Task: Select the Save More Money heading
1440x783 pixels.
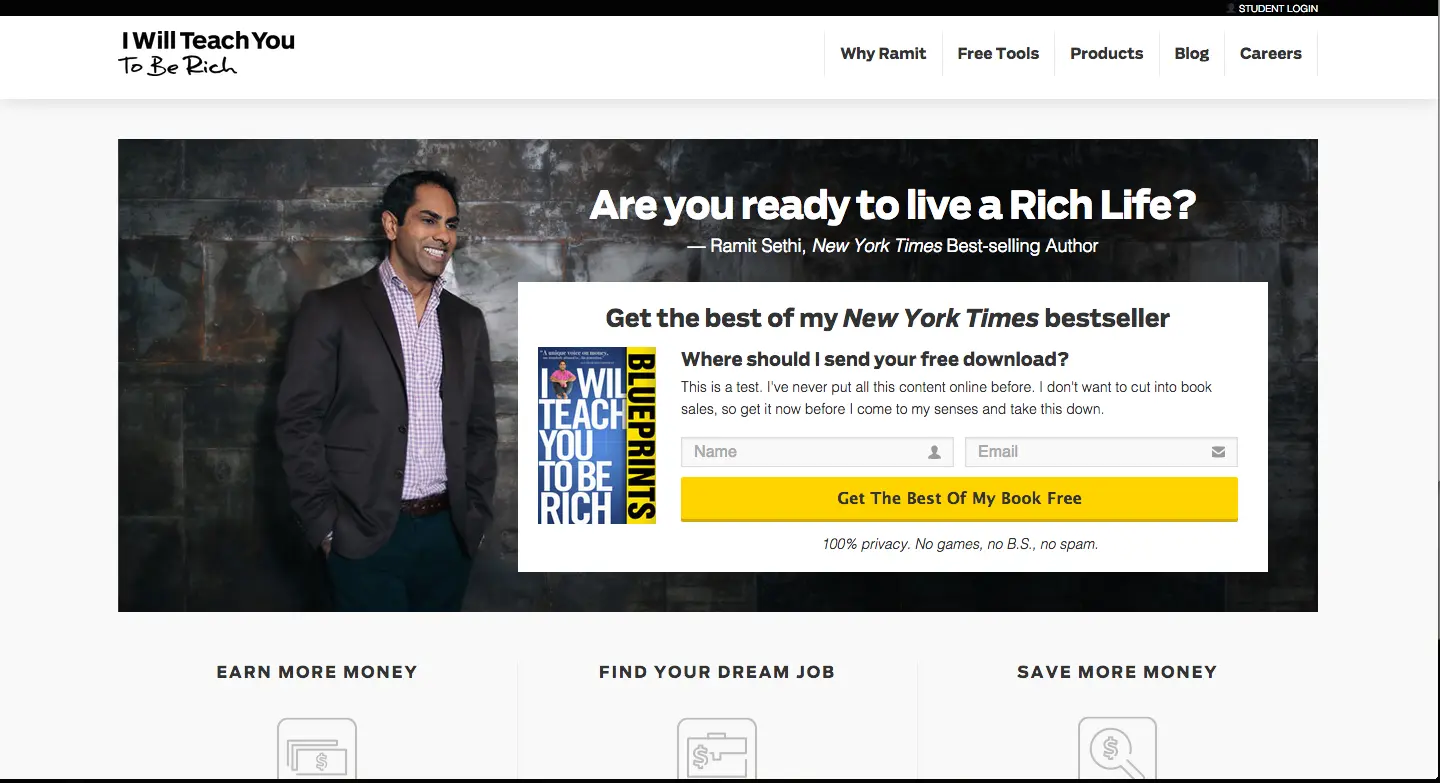Action: tap(1117, 672)
